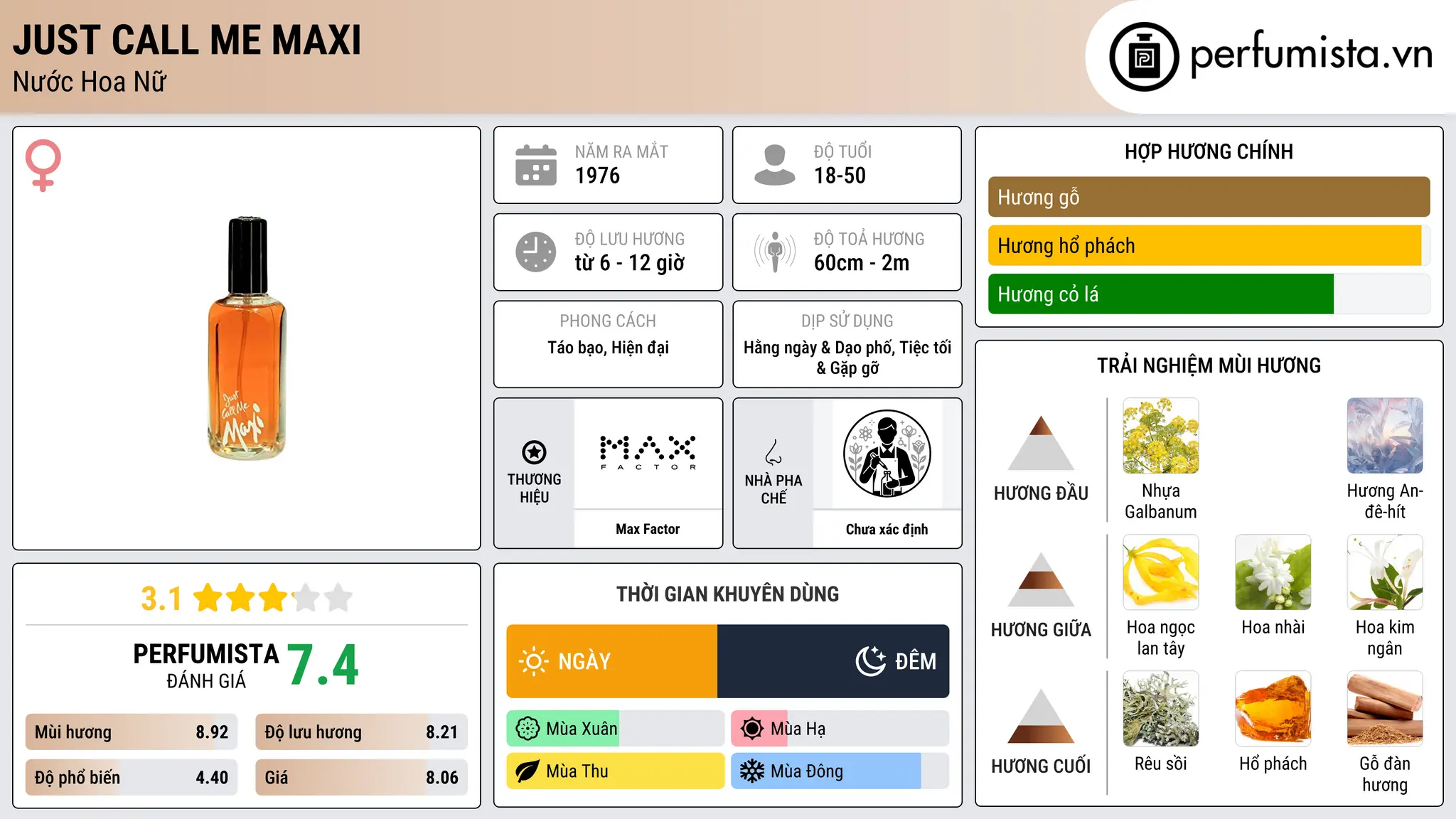The width and height of the screenshot is (1456, 819).
Task: Click the Mùa Đông season bar
Action: pos(840,771)
